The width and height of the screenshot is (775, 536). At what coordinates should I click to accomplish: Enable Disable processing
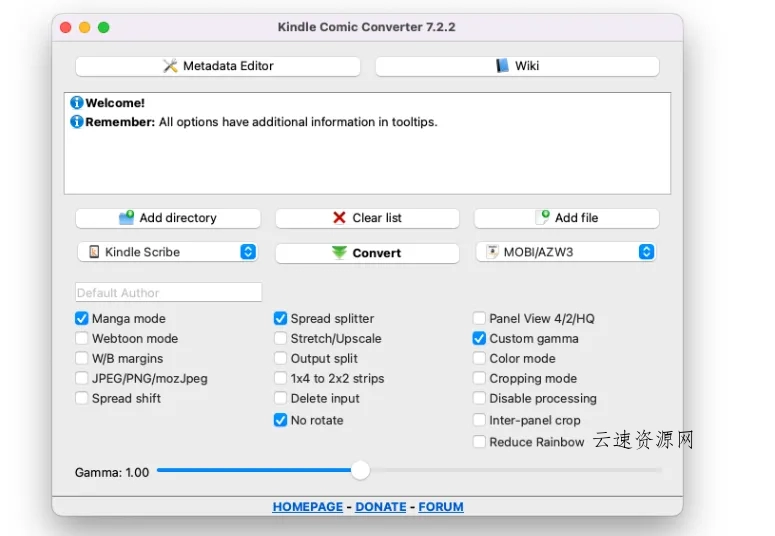pyautogui.click(x=479, y=398)
